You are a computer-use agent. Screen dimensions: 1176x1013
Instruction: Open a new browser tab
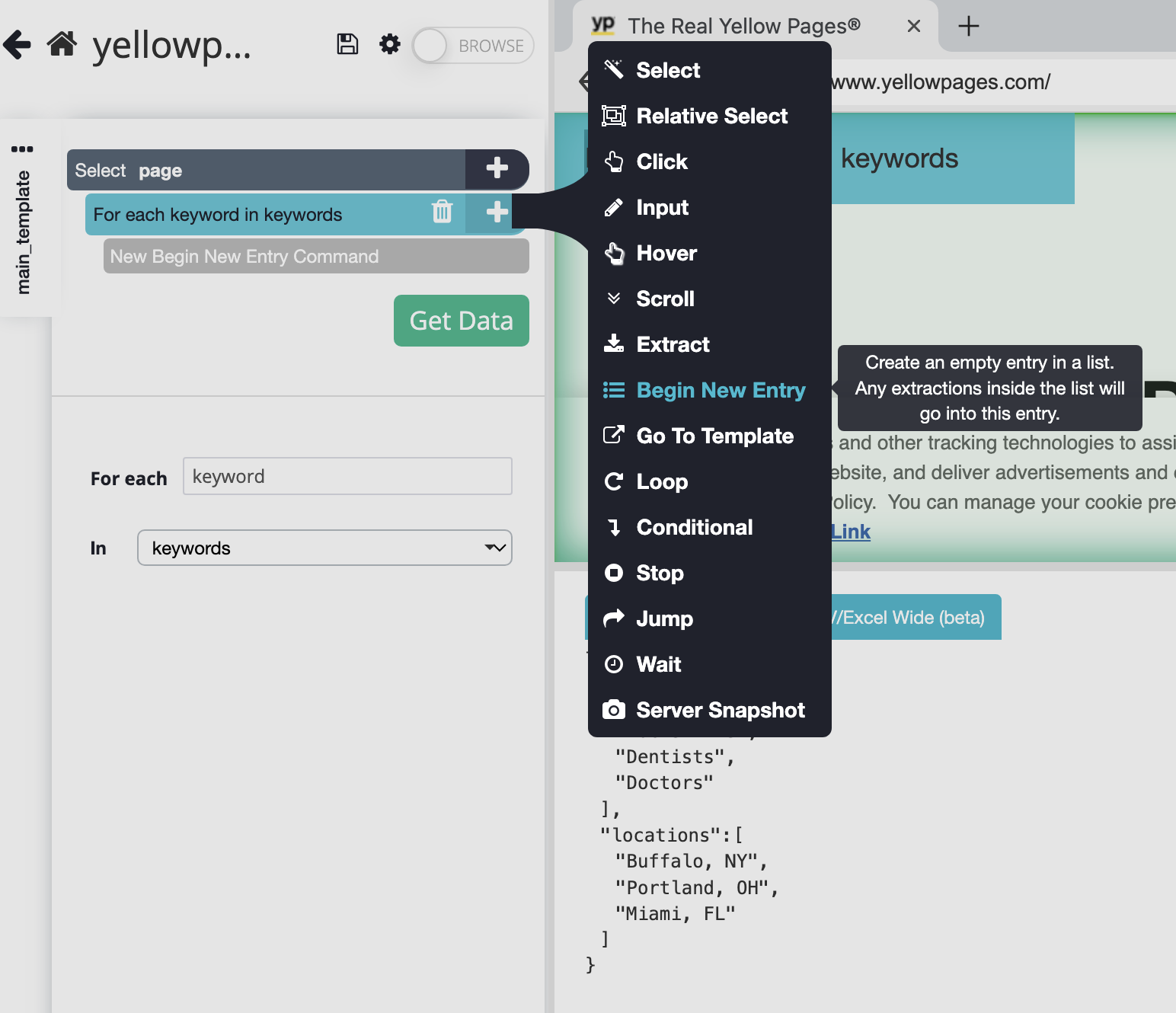(968, 26)
